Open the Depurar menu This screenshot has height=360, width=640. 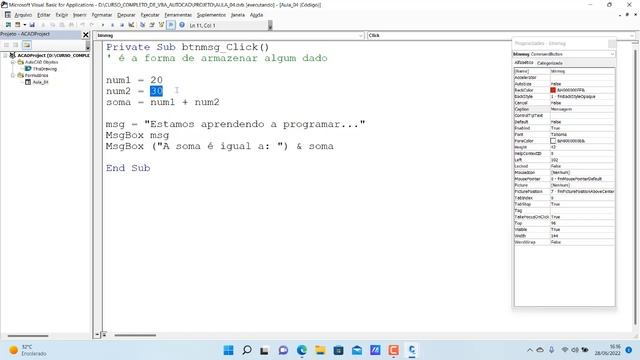point(126,15)
